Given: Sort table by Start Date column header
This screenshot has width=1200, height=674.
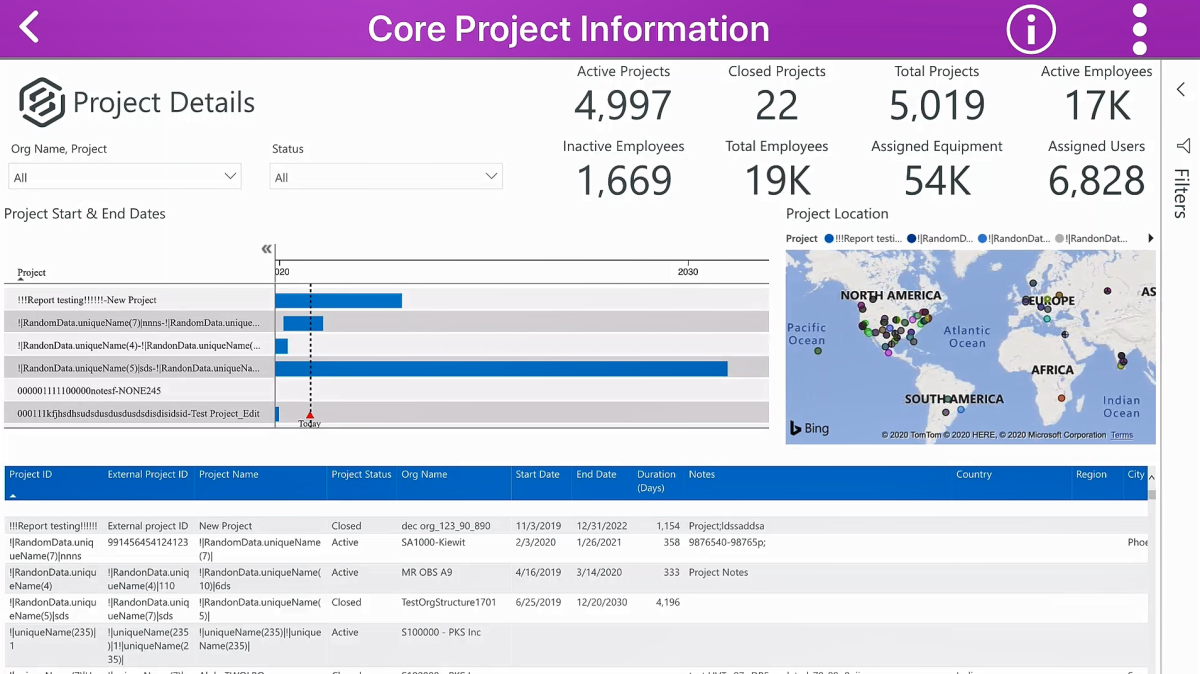Looking at the screenshot, I should point(537,475).
